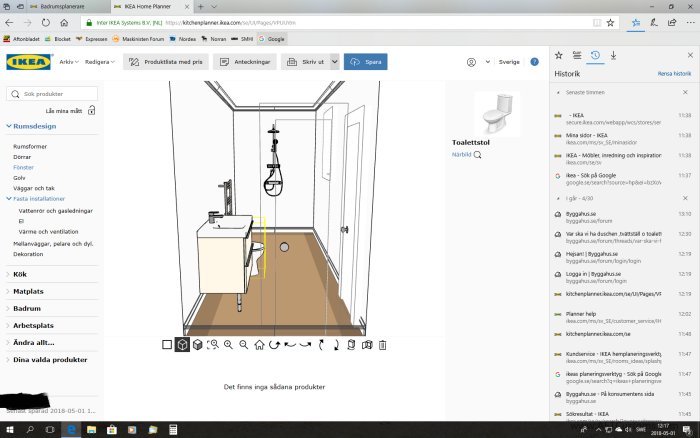Click the blue help question mark icon
The height and width of the screenshot is (438, 700).
pyautogui.click(x=534, y=62)
